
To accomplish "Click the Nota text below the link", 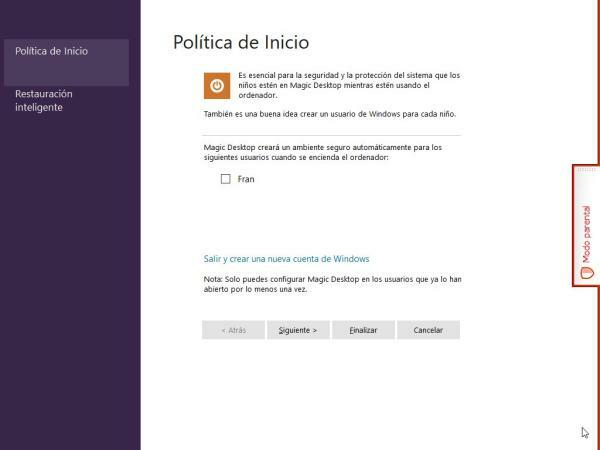I will click(331, 284).
